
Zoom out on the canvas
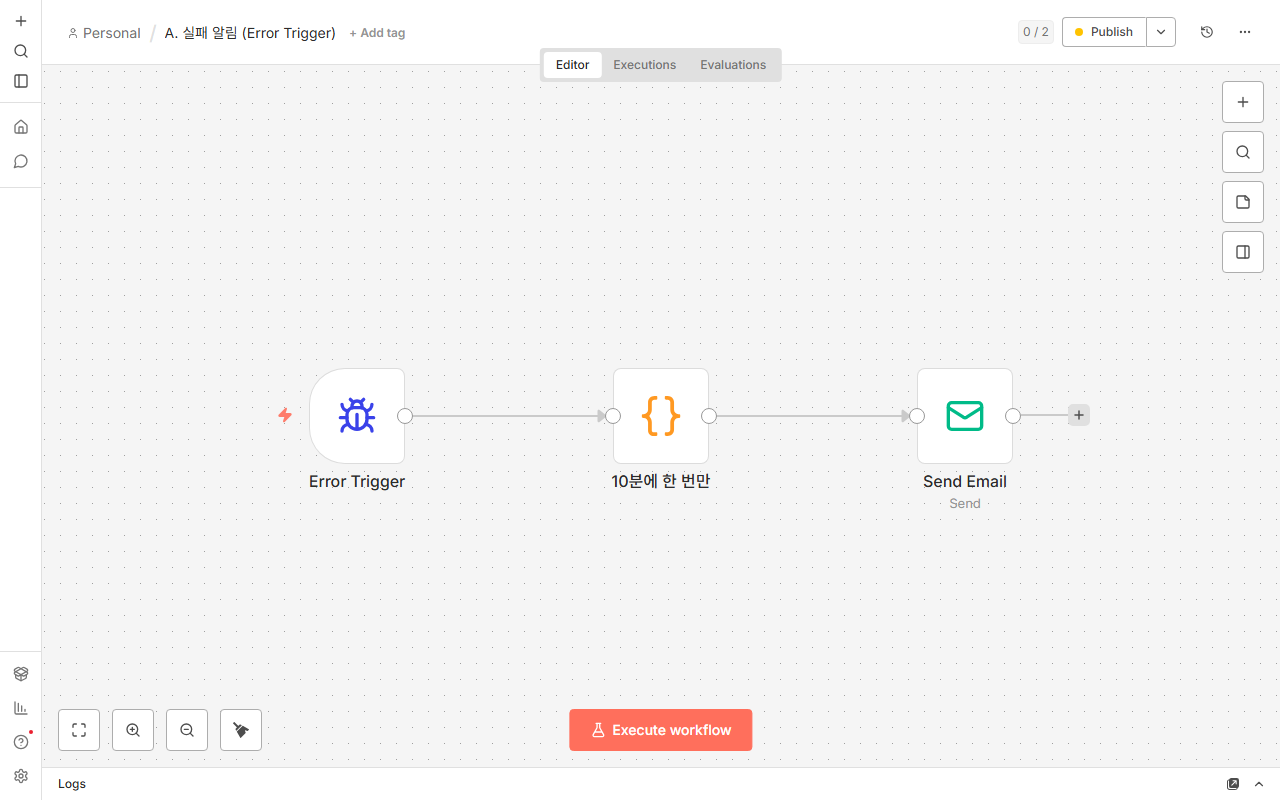[187, 730]
